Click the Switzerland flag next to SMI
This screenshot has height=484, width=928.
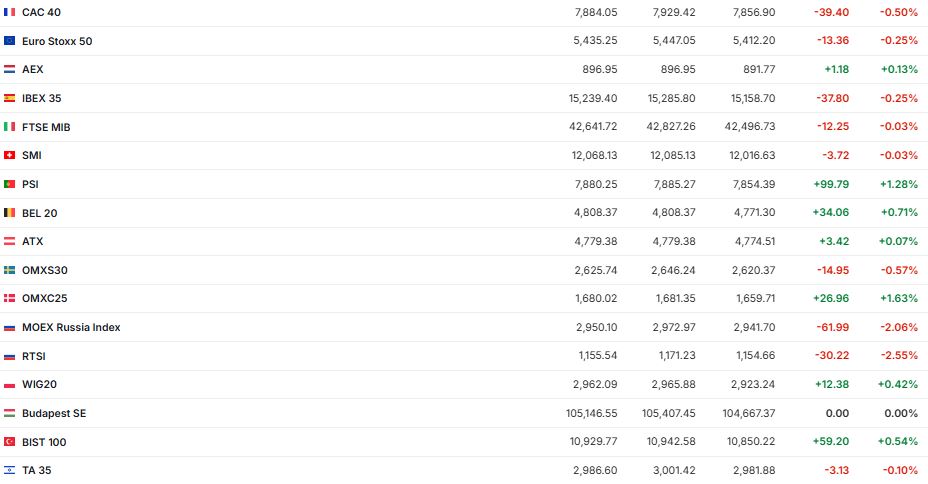coord(9,155)
